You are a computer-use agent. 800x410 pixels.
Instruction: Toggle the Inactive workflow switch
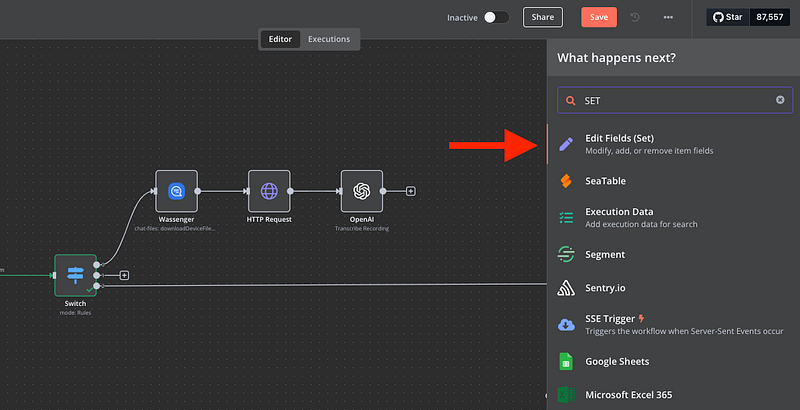[495, 17]
